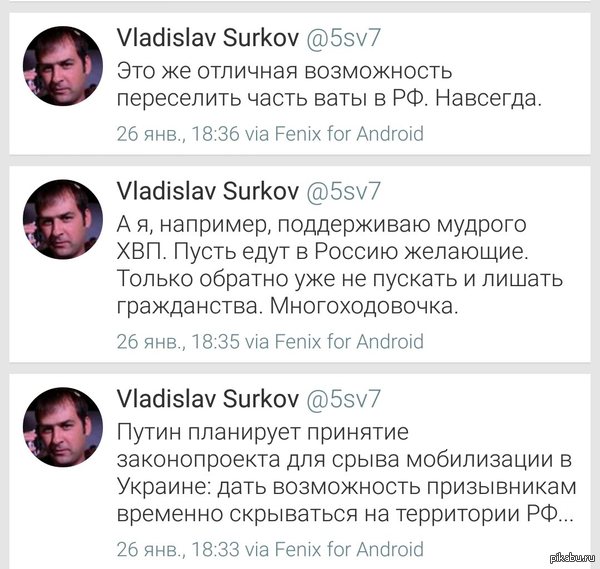Tap the @5sv7 handle in the third tweet
600x569 pixels.
(344, 399)
